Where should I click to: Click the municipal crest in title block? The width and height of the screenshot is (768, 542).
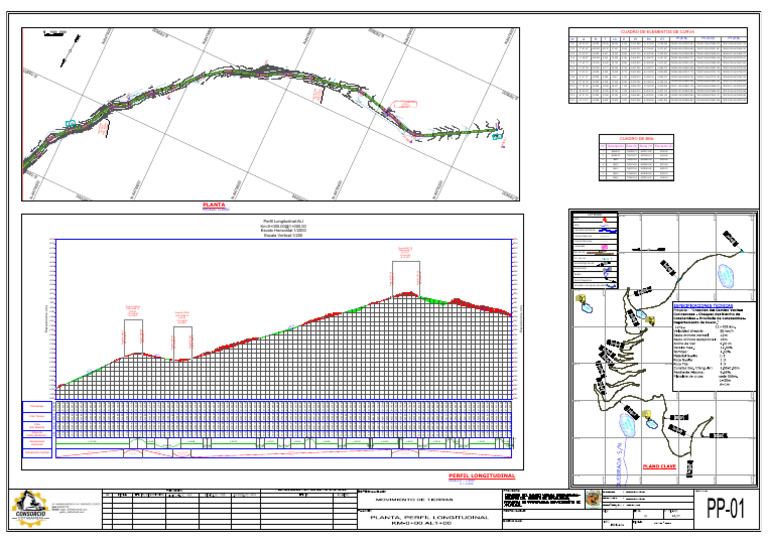click(593, 499)
